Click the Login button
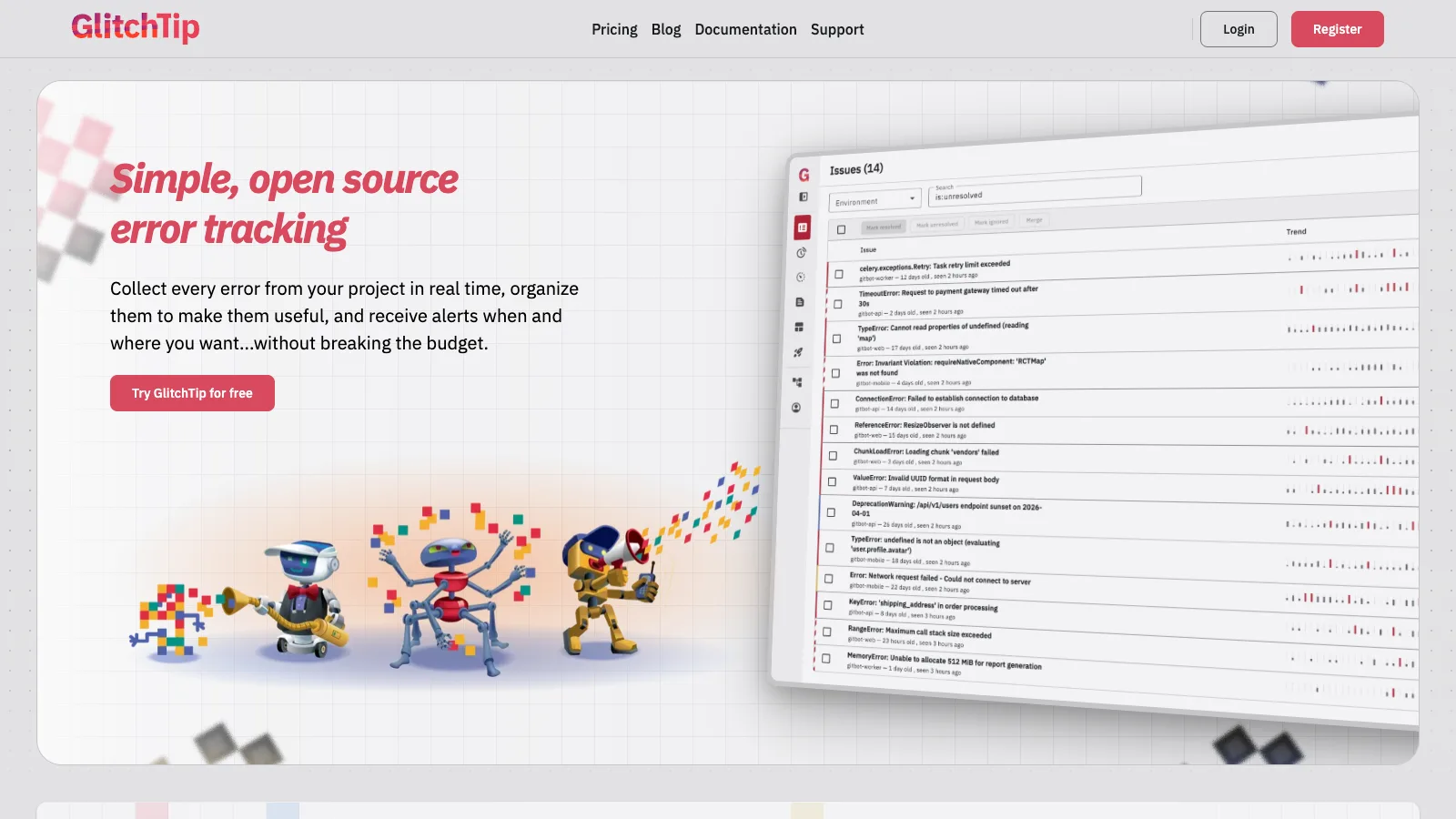1456x819 pixels. point(1239,29)
